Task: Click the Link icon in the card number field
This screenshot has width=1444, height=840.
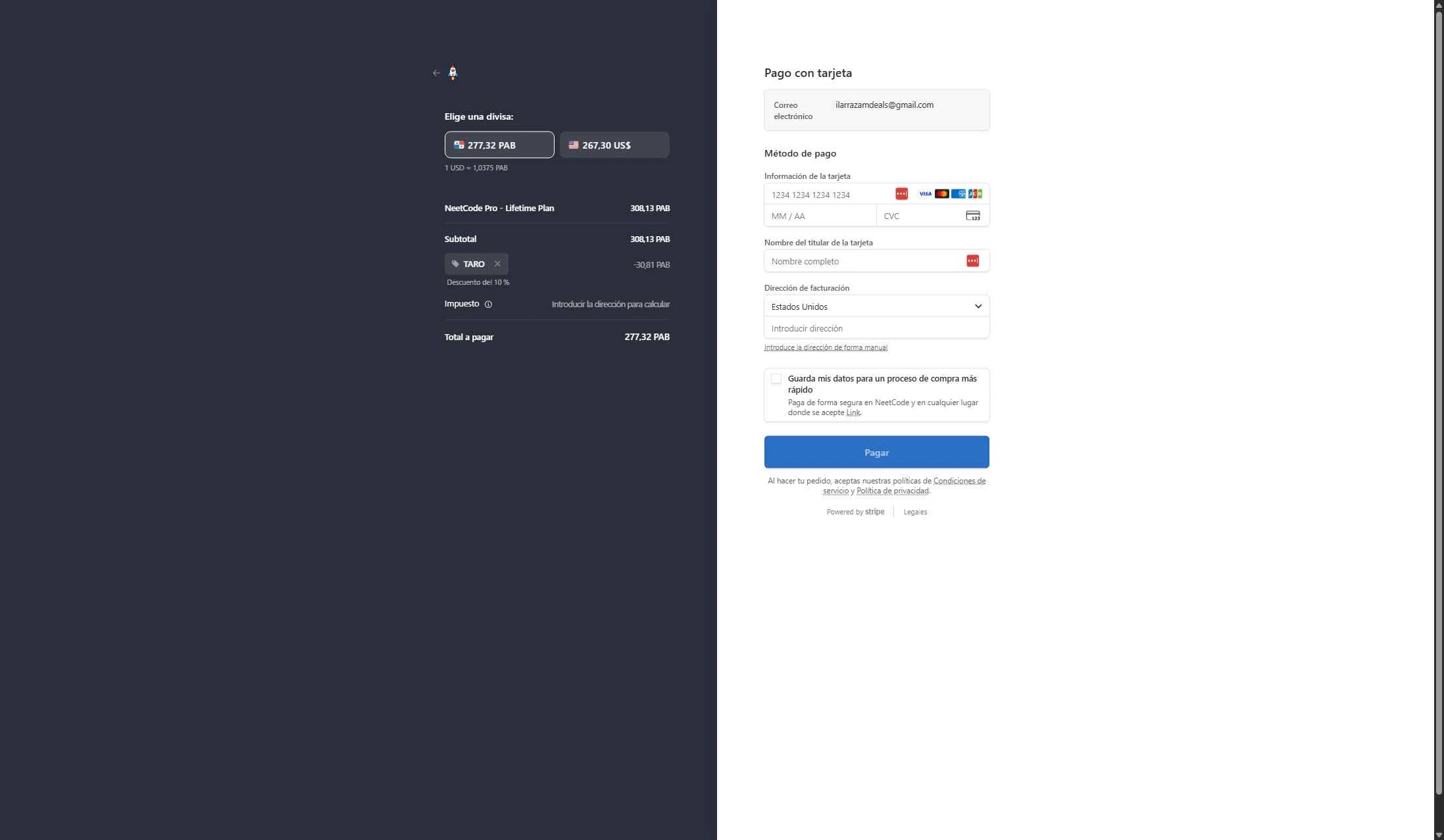Action: (900, 193)
